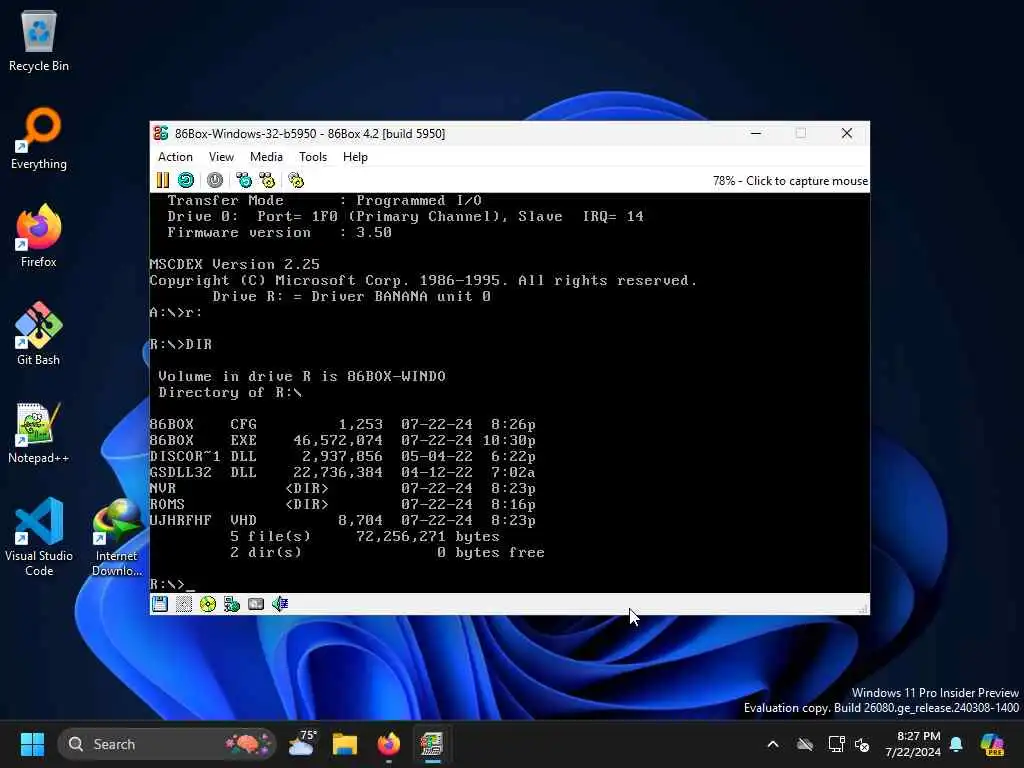Close the 86Box window
1024x768 pixels.
coord(847,133)
